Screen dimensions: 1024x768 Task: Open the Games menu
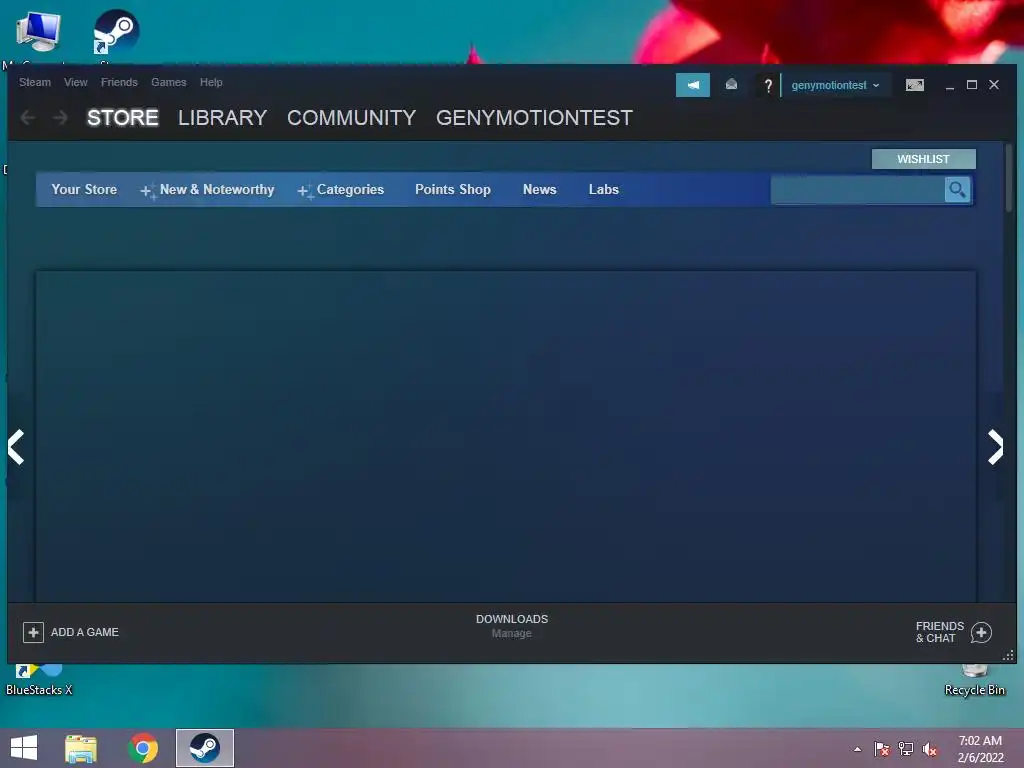click(168, 82)
